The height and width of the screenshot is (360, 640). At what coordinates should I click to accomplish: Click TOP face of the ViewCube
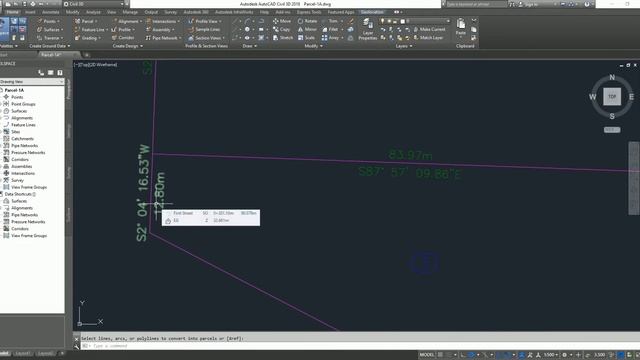(612, 97)
